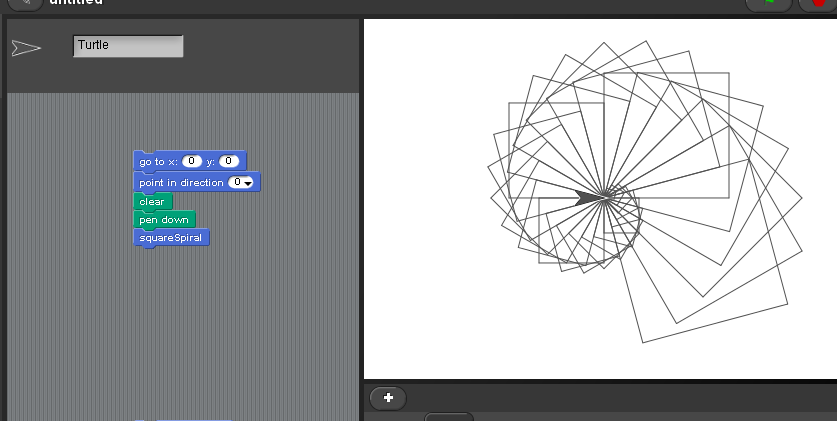Click the 'squareSpiral' custom block
837x421 pixels.
point(171,238)
